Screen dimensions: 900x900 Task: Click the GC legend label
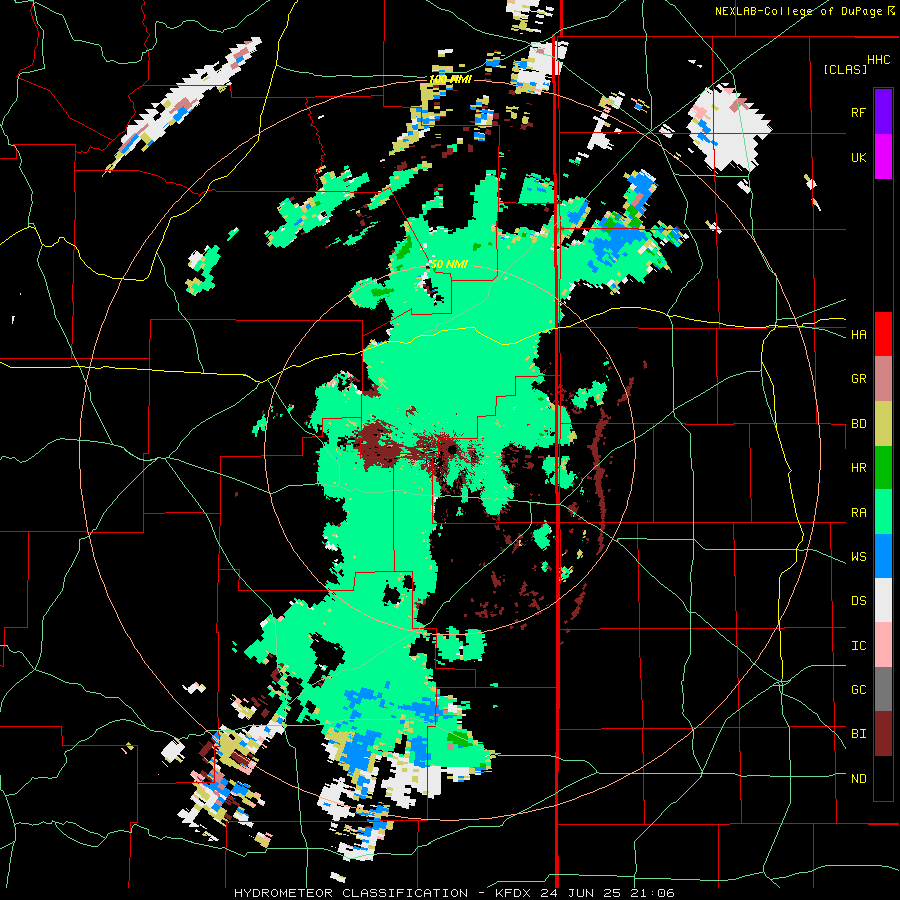pos(858,690)
